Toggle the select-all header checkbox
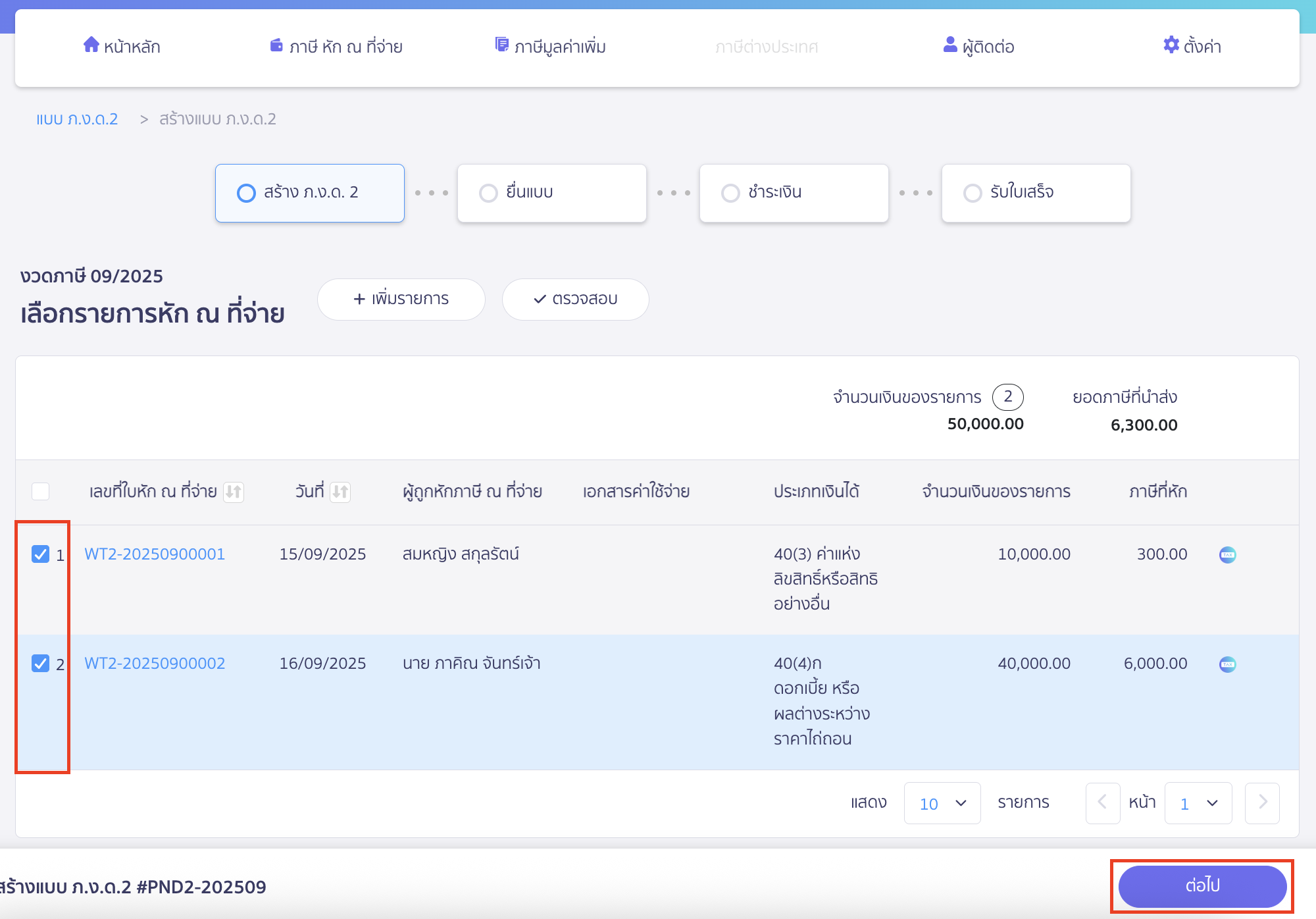This screenshot has width=1316, height=919. [x=41, y=492]
